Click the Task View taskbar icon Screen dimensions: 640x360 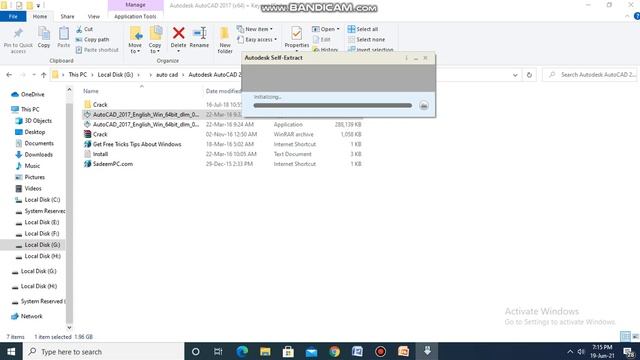click(x=218, y=351)
